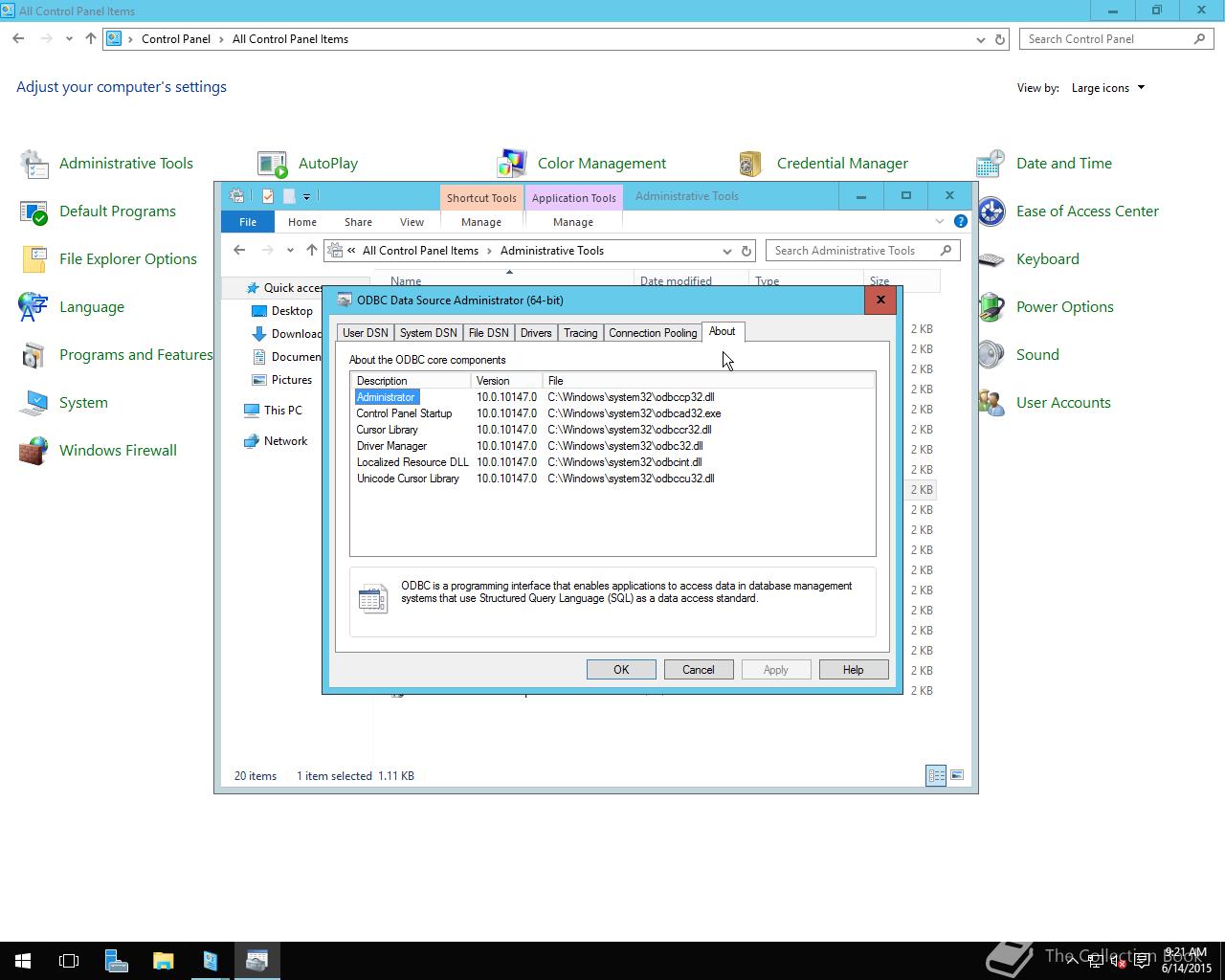
Task: Click Cancel in the ODBC dialog
Action: 699,670
